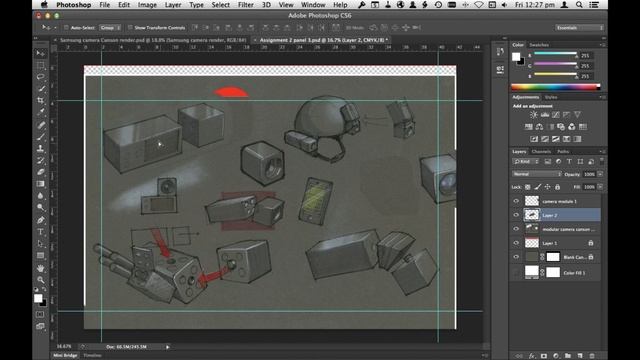Image resolution: width=640 pixels, height=360 pixels.
Task: Pick a color from spectrum ramp
Action: 556,87
